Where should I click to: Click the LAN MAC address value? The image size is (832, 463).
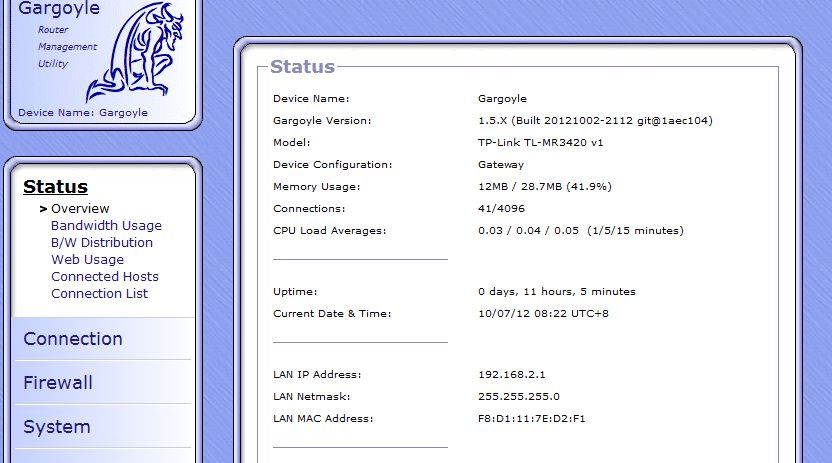[x=532, y=419]
